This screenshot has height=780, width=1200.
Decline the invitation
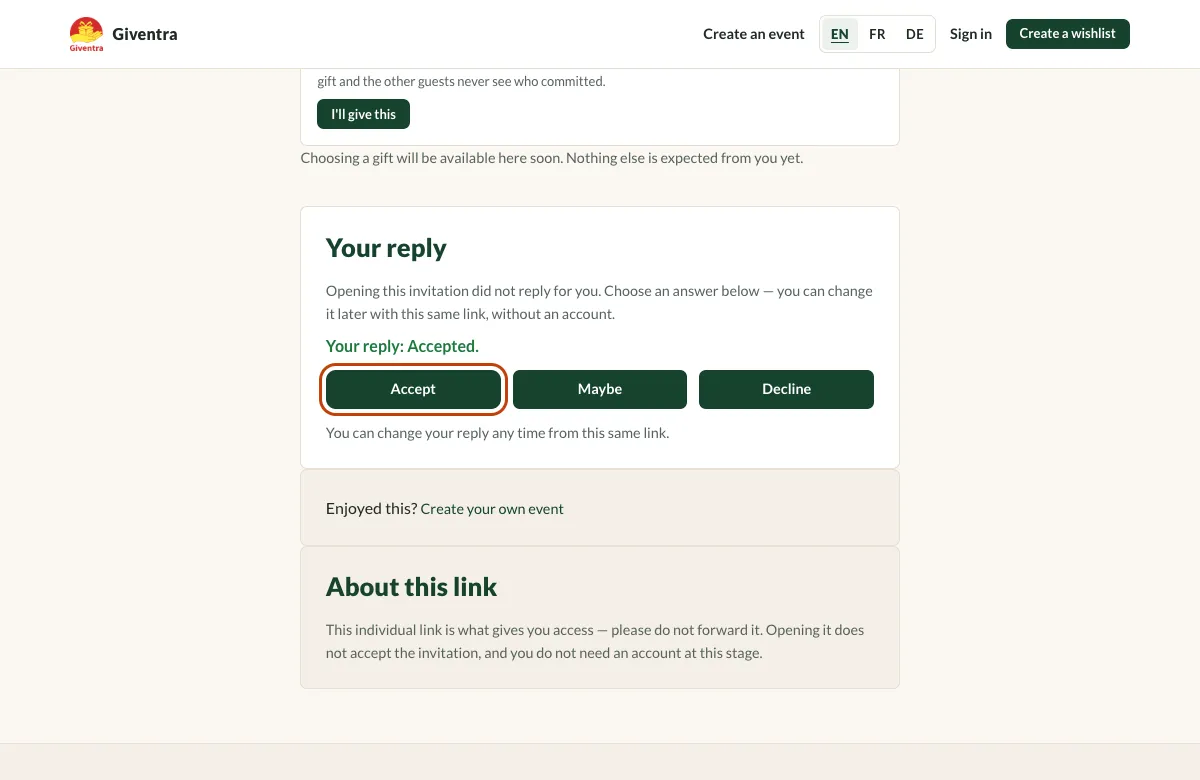(x=786, y=389)
